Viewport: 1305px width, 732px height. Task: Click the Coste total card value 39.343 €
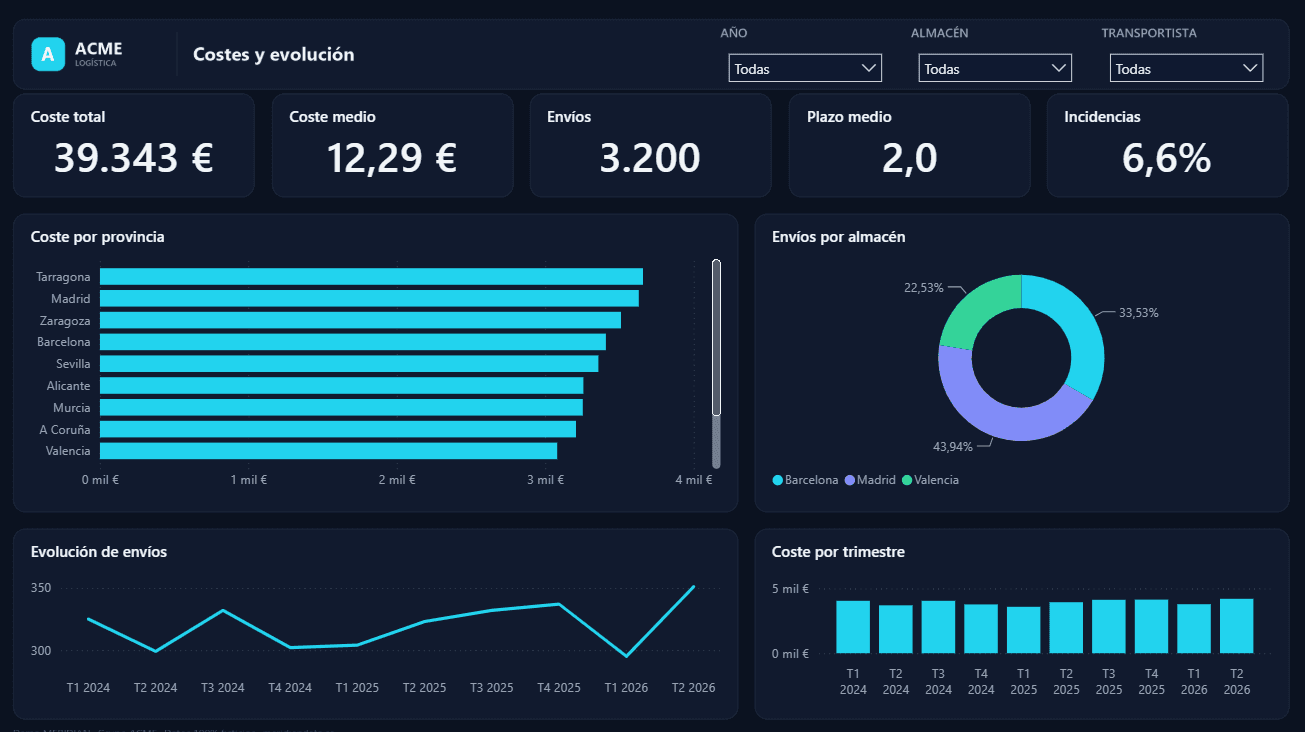click(x=133, y=158)
